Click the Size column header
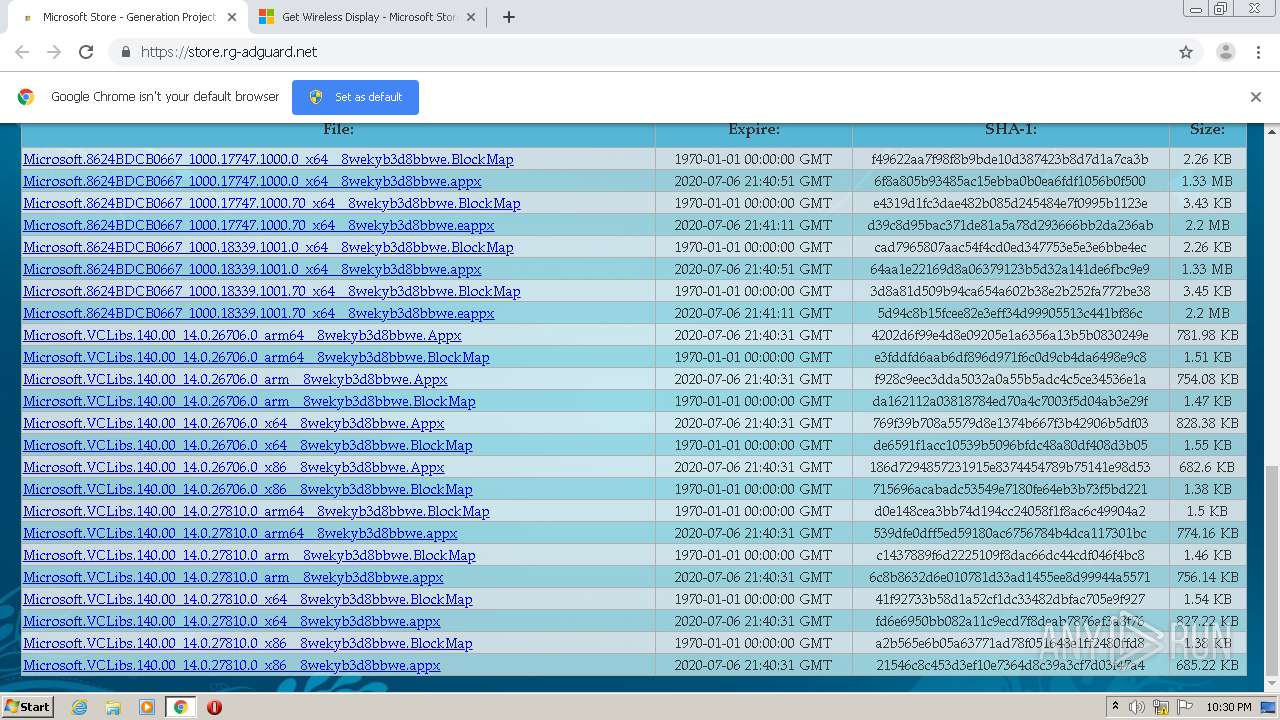 tap(1208, 130)
